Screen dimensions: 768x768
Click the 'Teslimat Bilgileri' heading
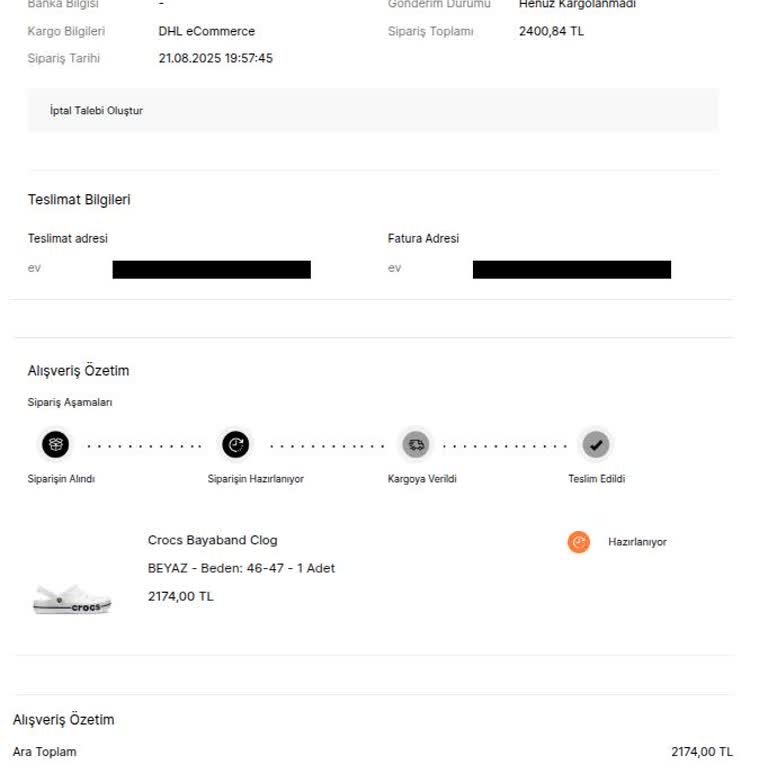tap(79, 200)
